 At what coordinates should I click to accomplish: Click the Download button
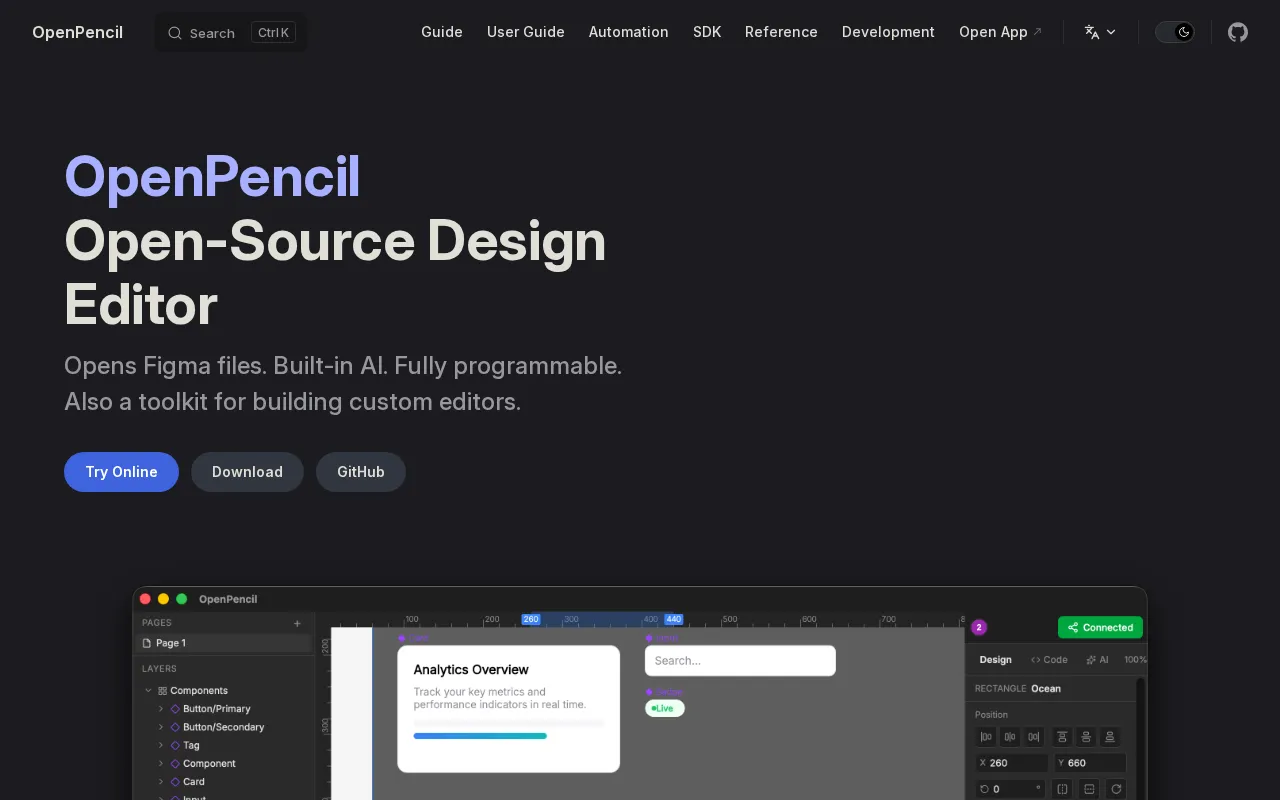(247, 472)
